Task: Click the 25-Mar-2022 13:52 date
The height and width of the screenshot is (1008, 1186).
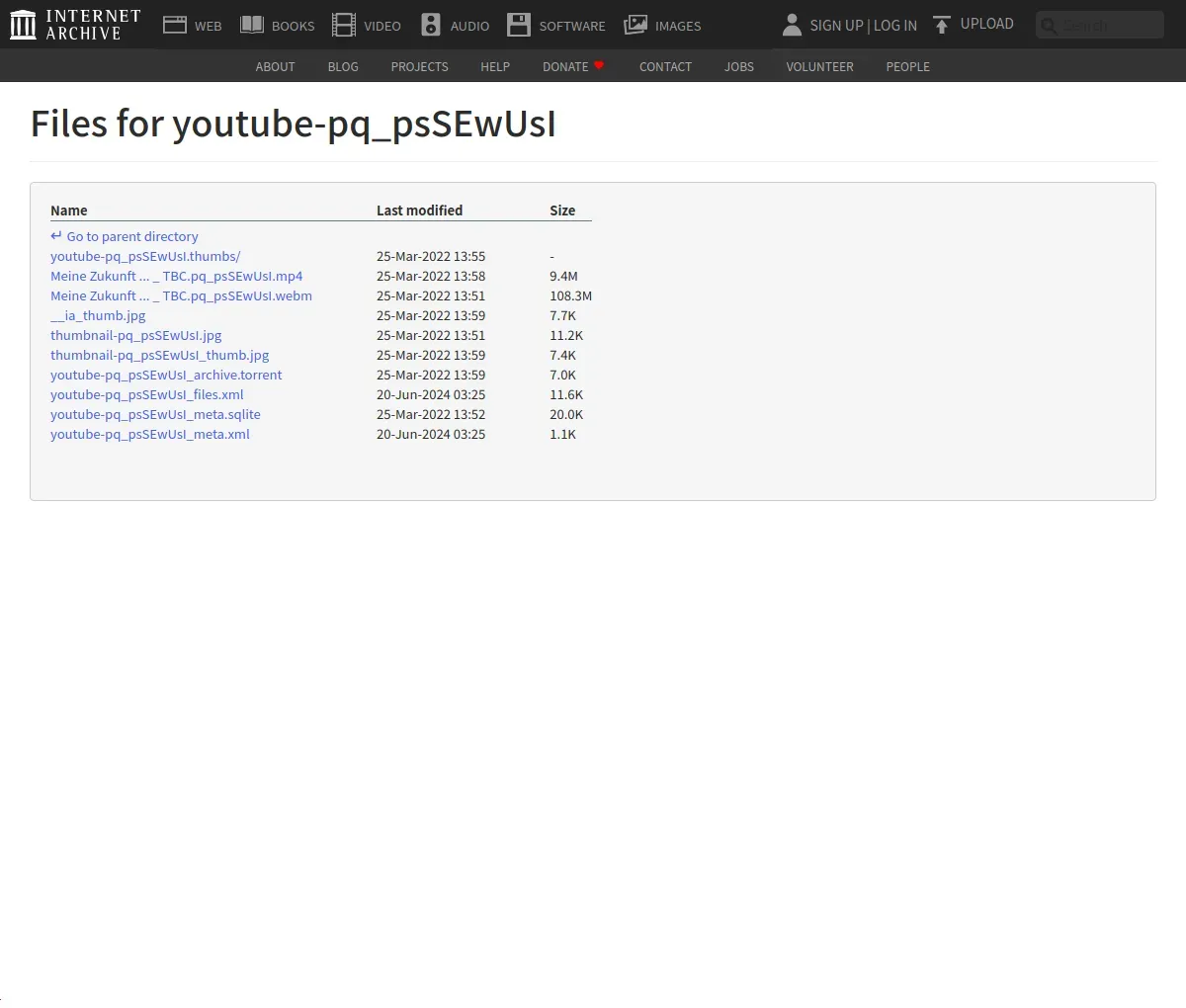Action: pyautogui.click(x=431, y=414)
